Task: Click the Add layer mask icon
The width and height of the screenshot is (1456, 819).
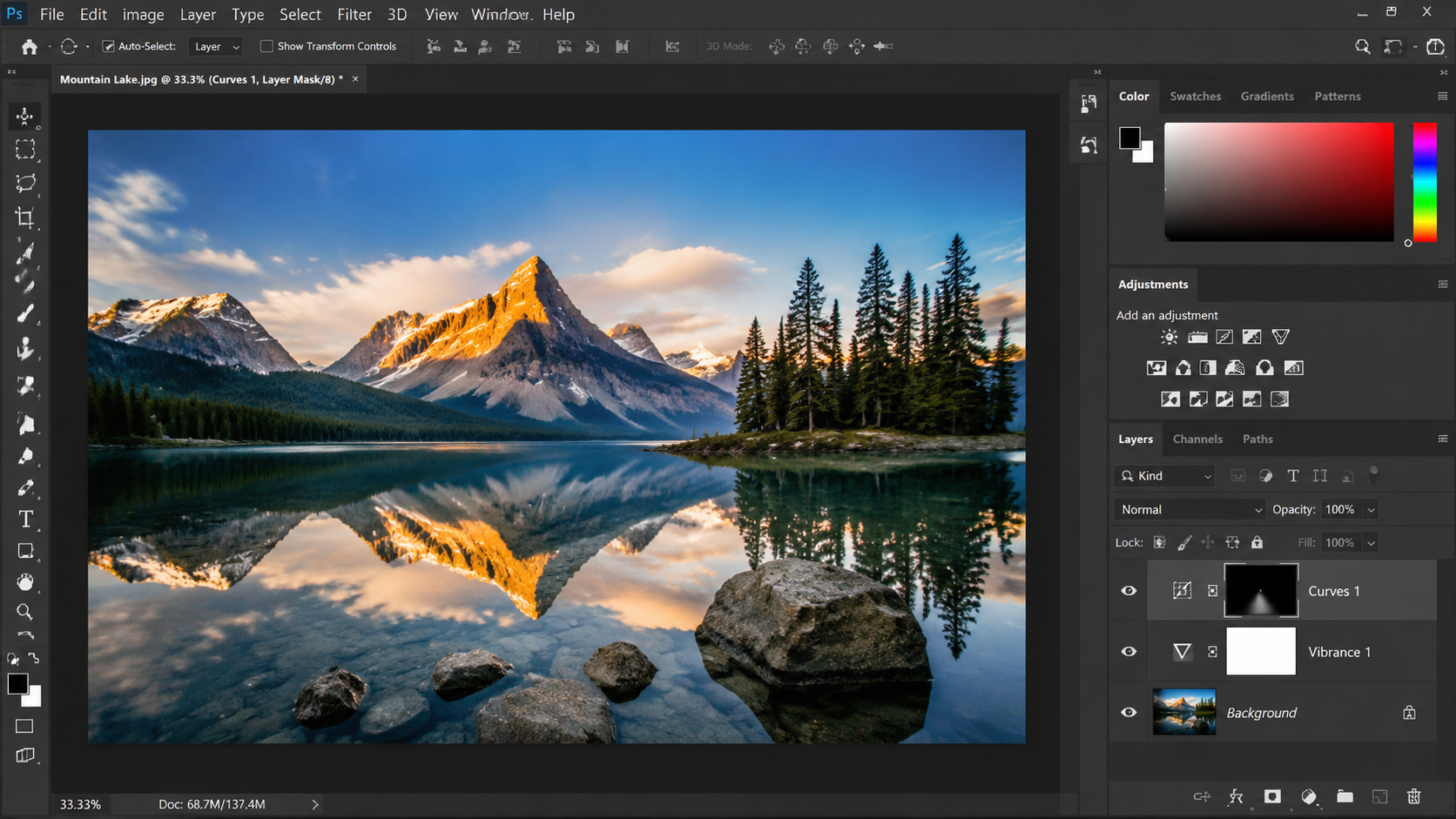Action: click(x=1272, y=796)
